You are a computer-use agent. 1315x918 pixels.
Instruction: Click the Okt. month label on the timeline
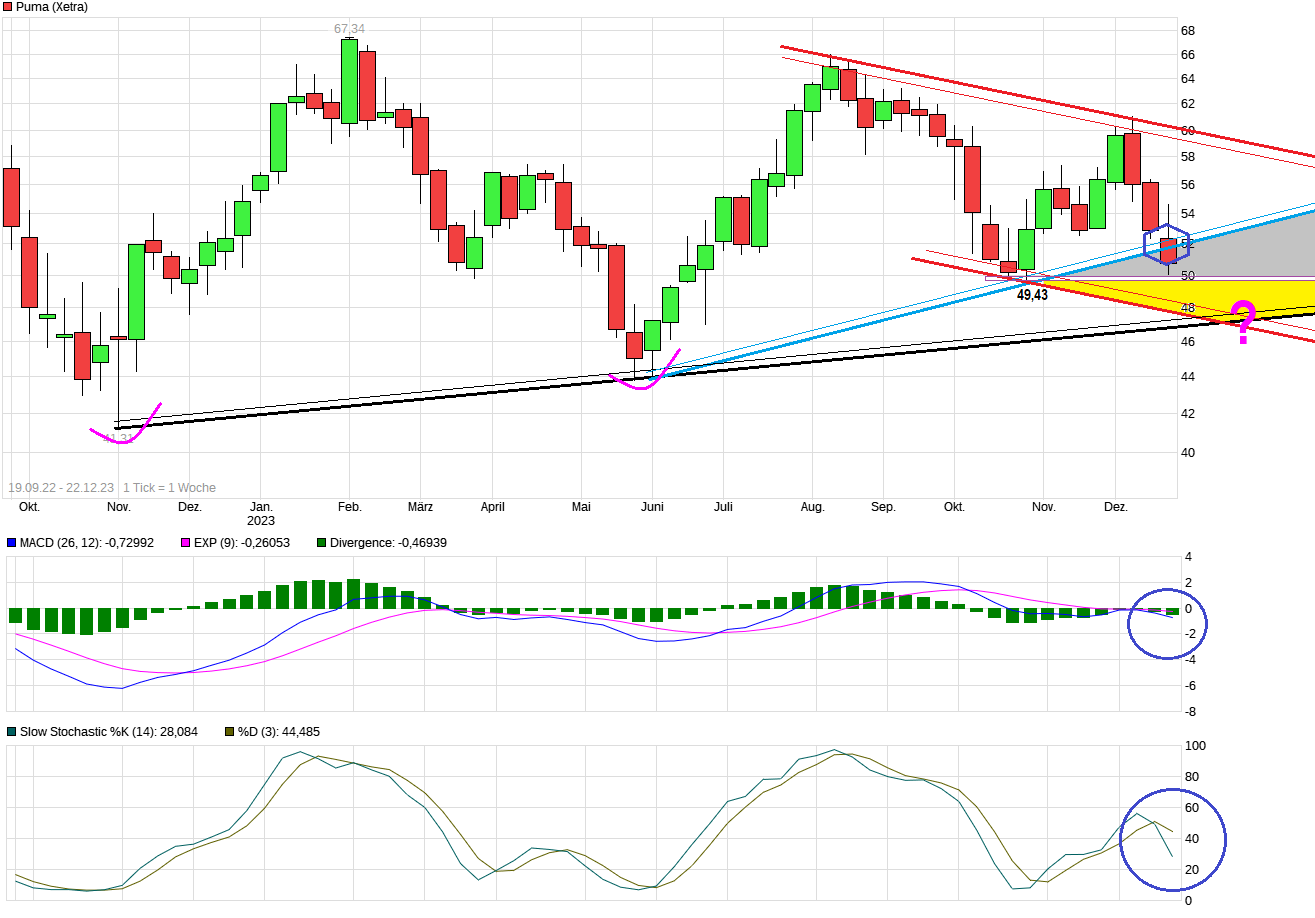point(29,507)
